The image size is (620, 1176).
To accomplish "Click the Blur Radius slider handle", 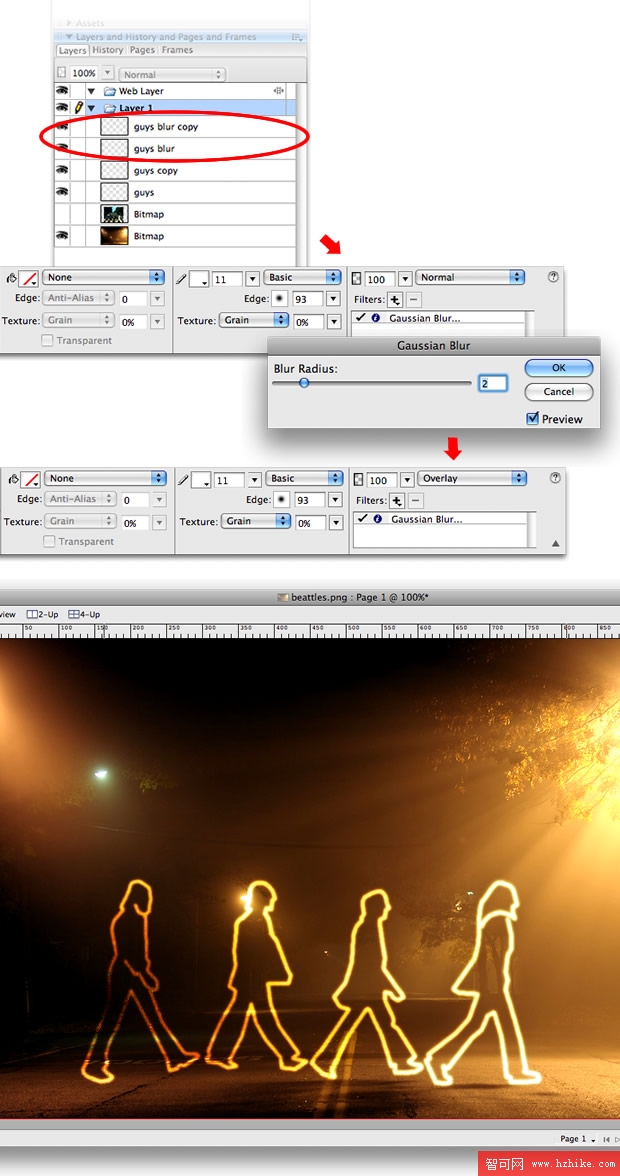I will (x=304, y=383).
